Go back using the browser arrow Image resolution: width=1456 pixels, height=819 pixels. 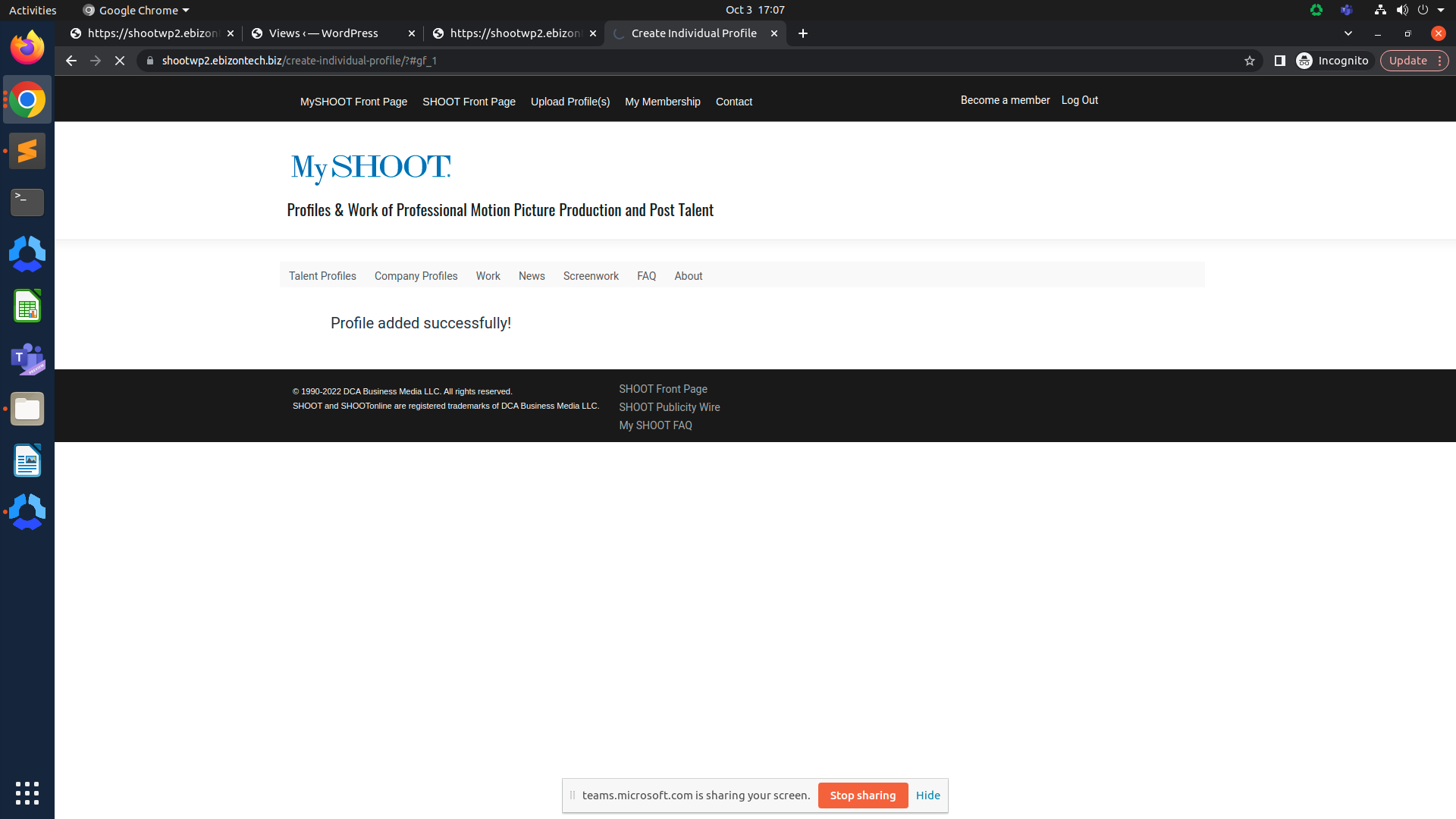coord(71,61)
